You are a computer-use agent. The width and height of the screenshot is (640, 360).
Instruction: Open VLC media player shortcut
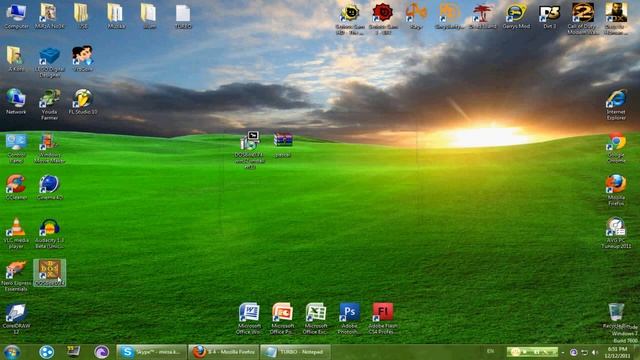tap(16, 233)
